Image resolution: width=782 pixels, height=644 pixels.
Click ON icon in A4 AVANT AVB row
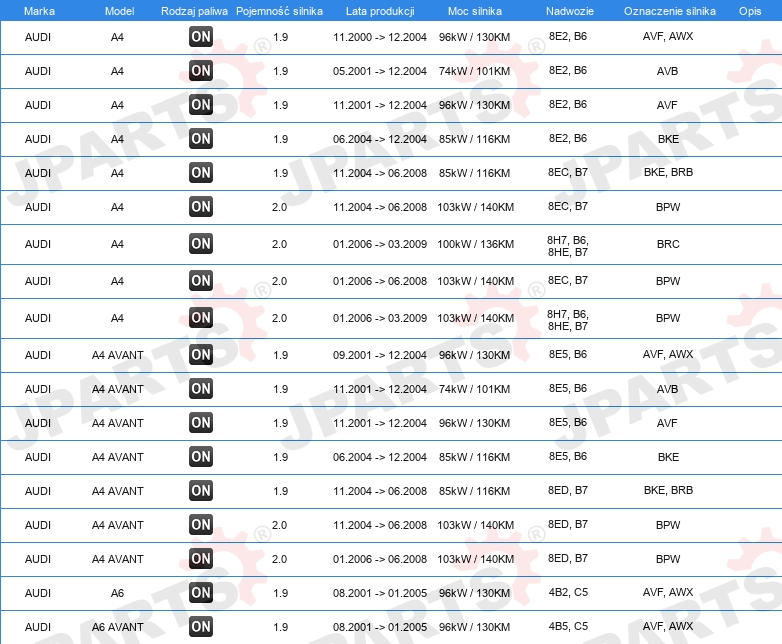point(201,389)
